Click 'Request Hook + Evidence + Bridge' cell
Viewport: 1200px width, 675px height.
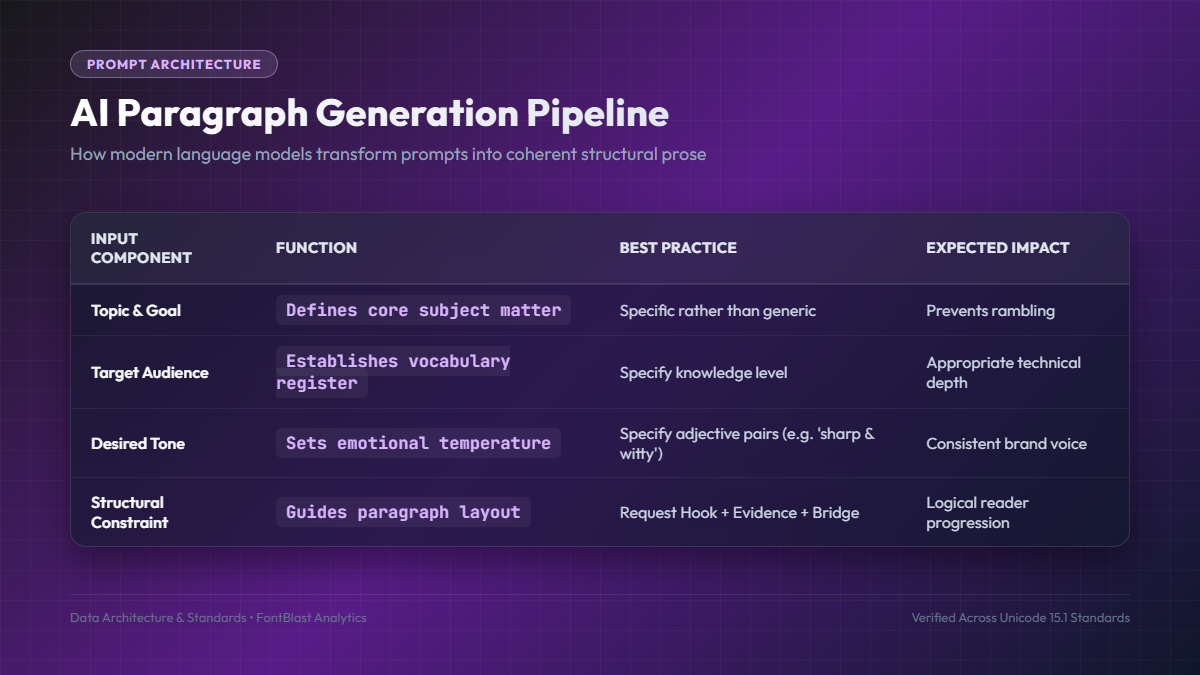click(x=739, y=513)
